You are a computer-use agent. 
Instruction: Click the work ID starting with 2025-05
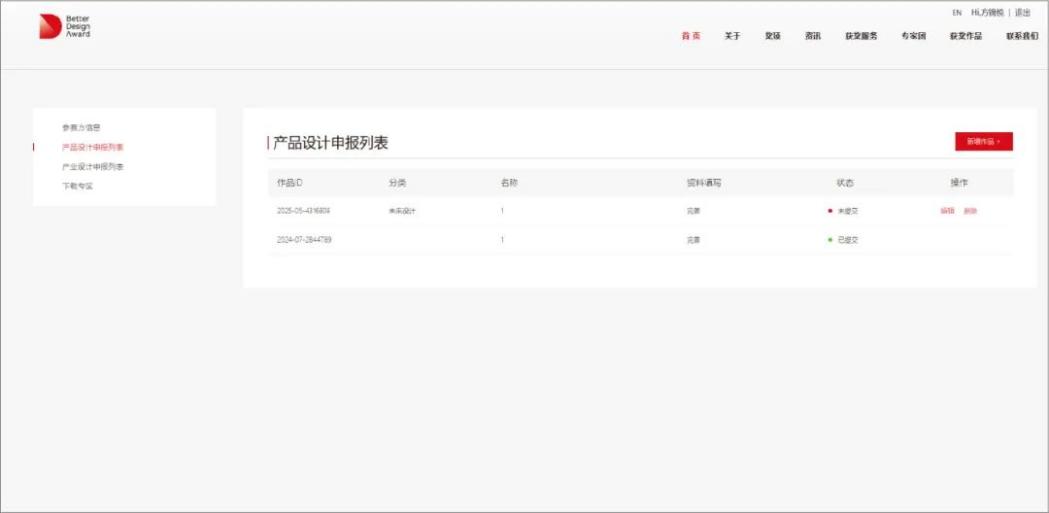(x=304, y=211)
